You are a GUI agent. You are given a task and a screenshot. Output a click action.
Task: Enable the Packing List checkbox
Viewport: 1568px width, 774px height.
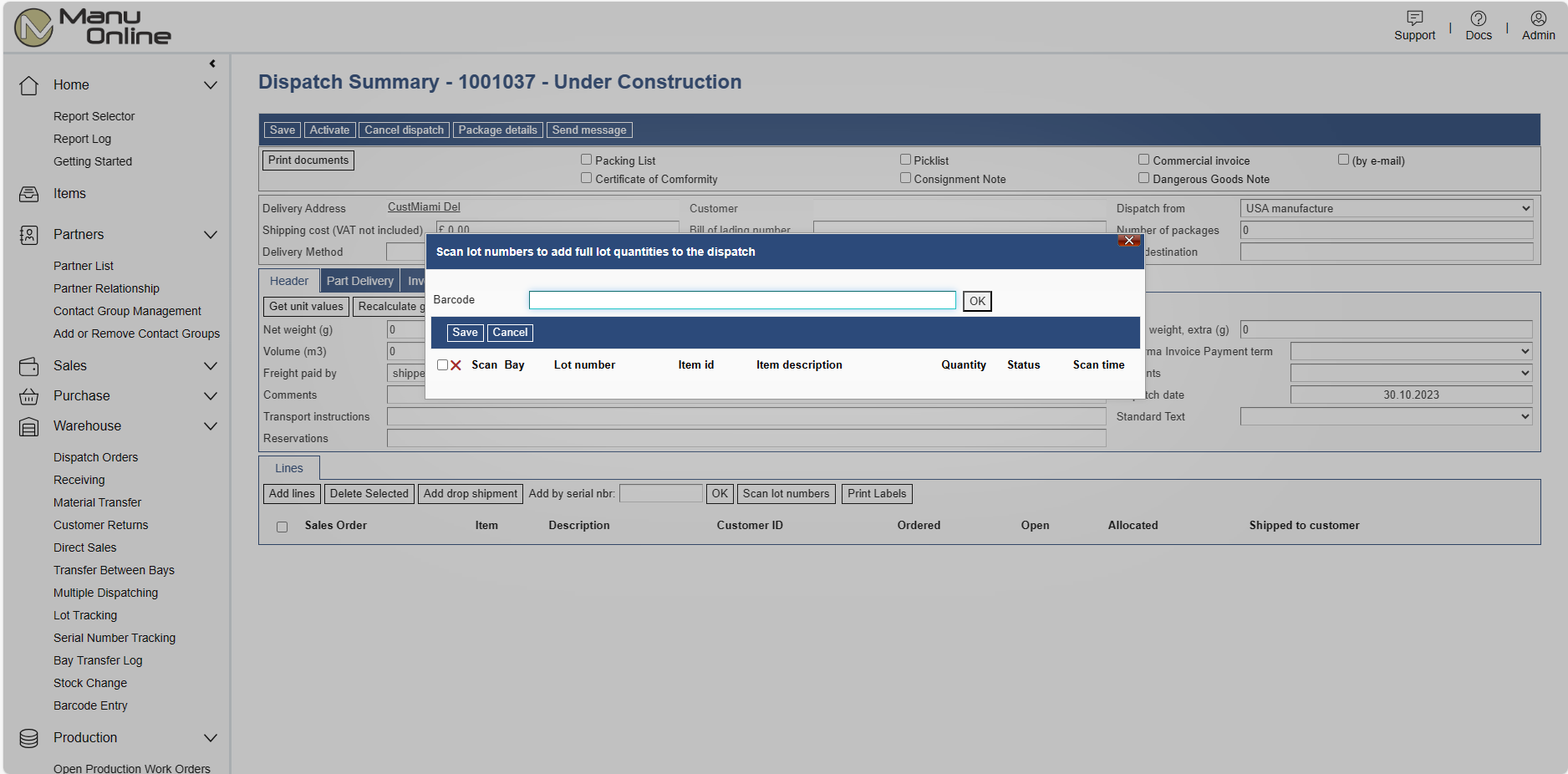point(587,160)
